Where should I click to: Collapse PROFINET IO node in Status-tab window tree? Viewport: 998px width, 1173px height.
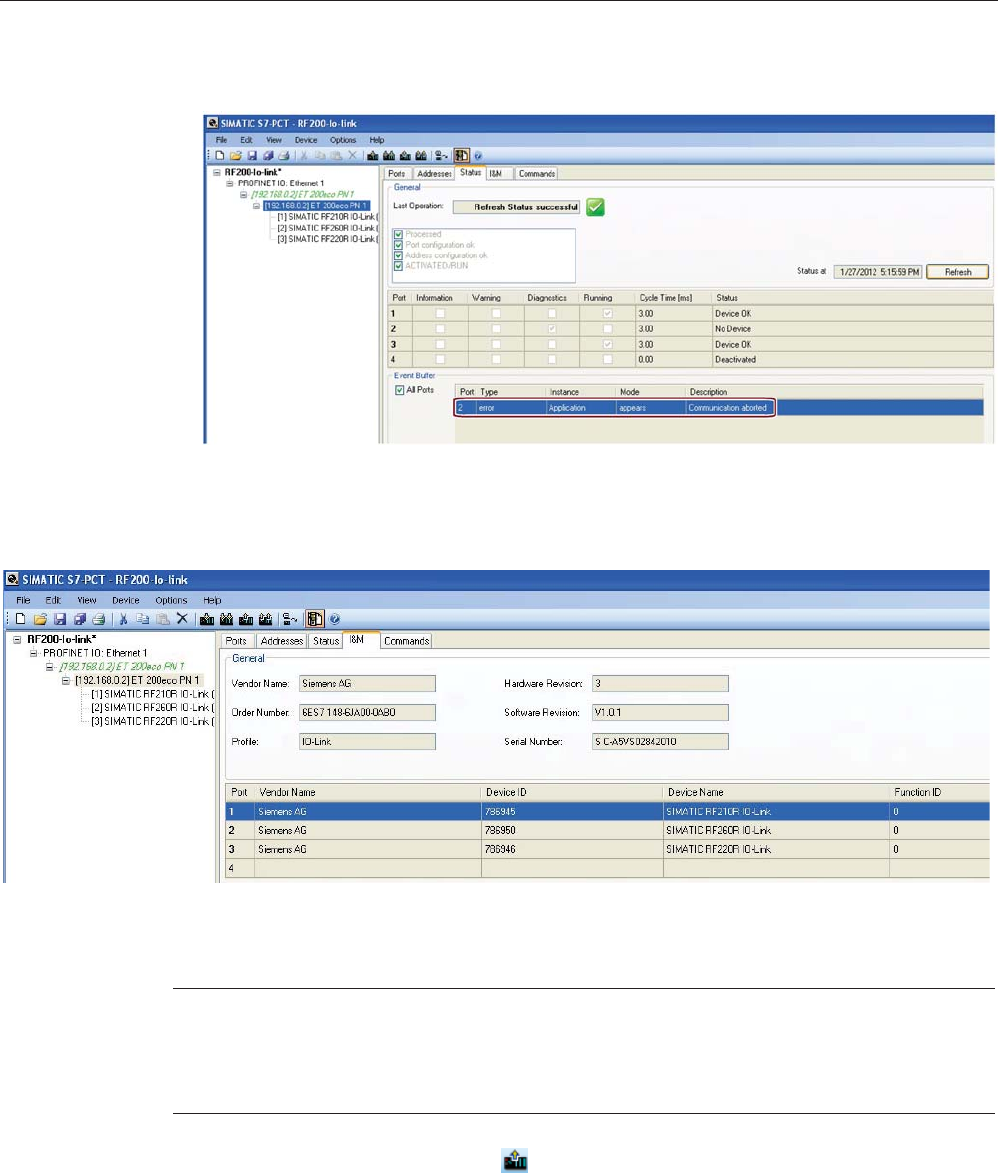[230, 183]
